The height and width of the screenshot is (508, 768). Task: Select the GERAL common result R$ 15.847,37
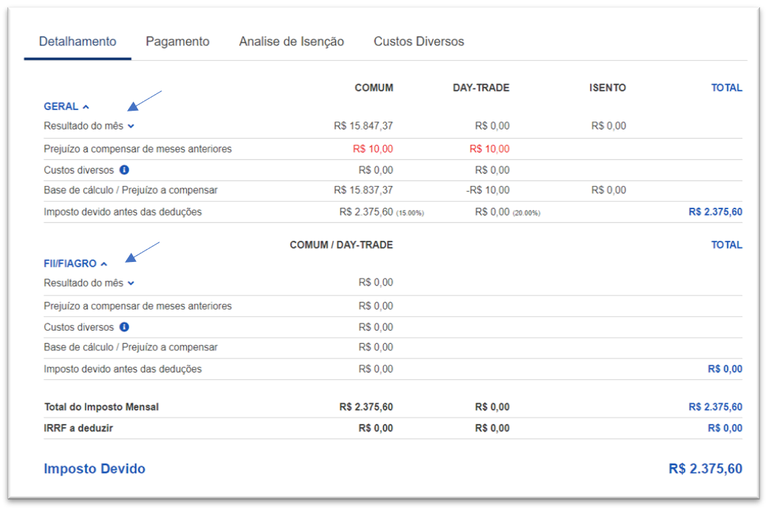click(x=363, y=126)
